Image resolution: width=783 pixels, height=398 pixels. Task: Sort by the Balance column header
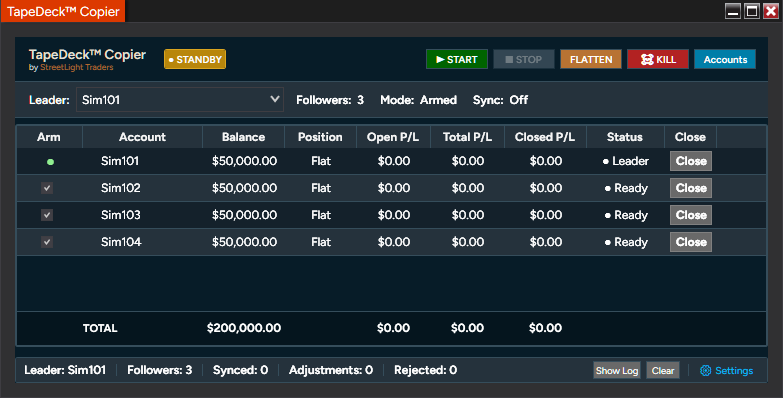243,137
